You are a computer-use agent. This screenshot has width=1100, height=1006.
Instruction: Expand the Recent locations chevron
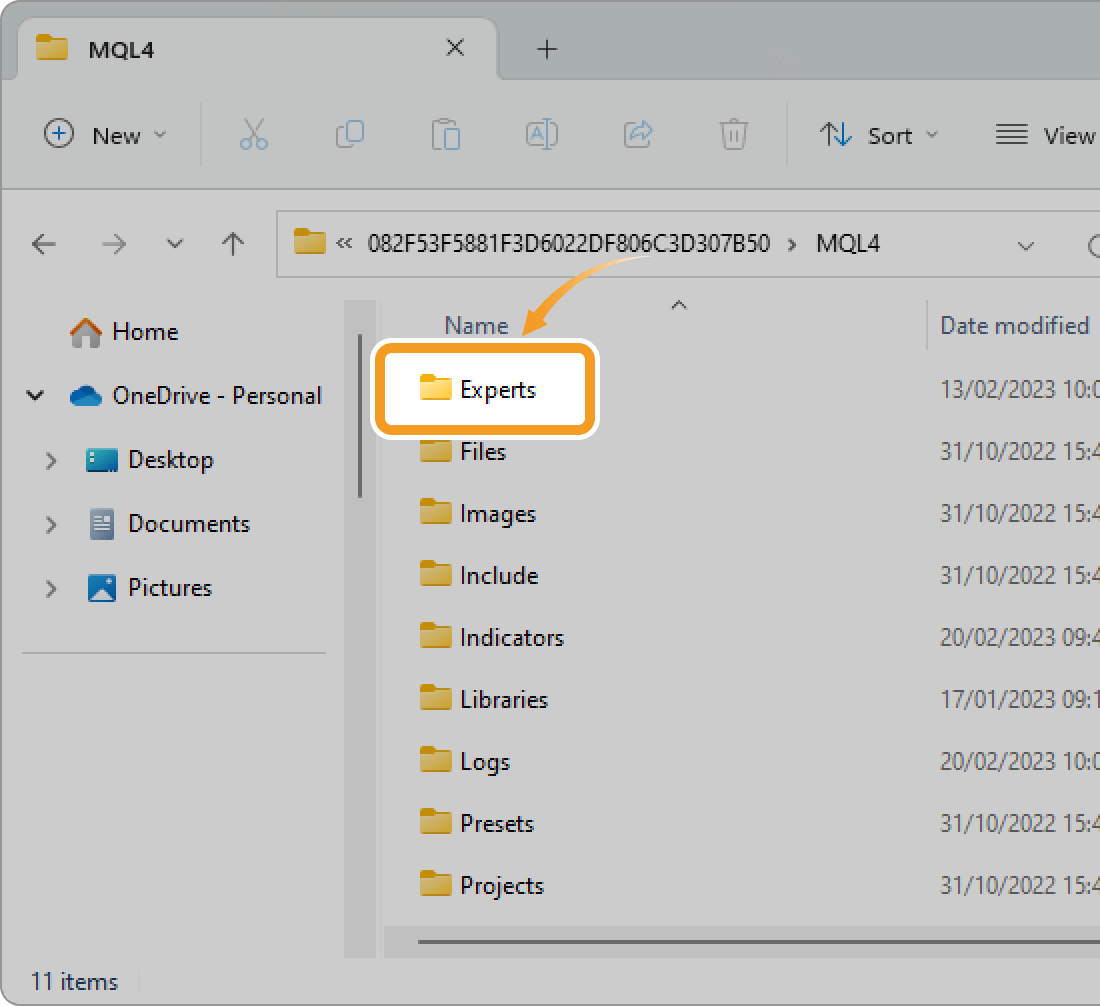(174, 244)
